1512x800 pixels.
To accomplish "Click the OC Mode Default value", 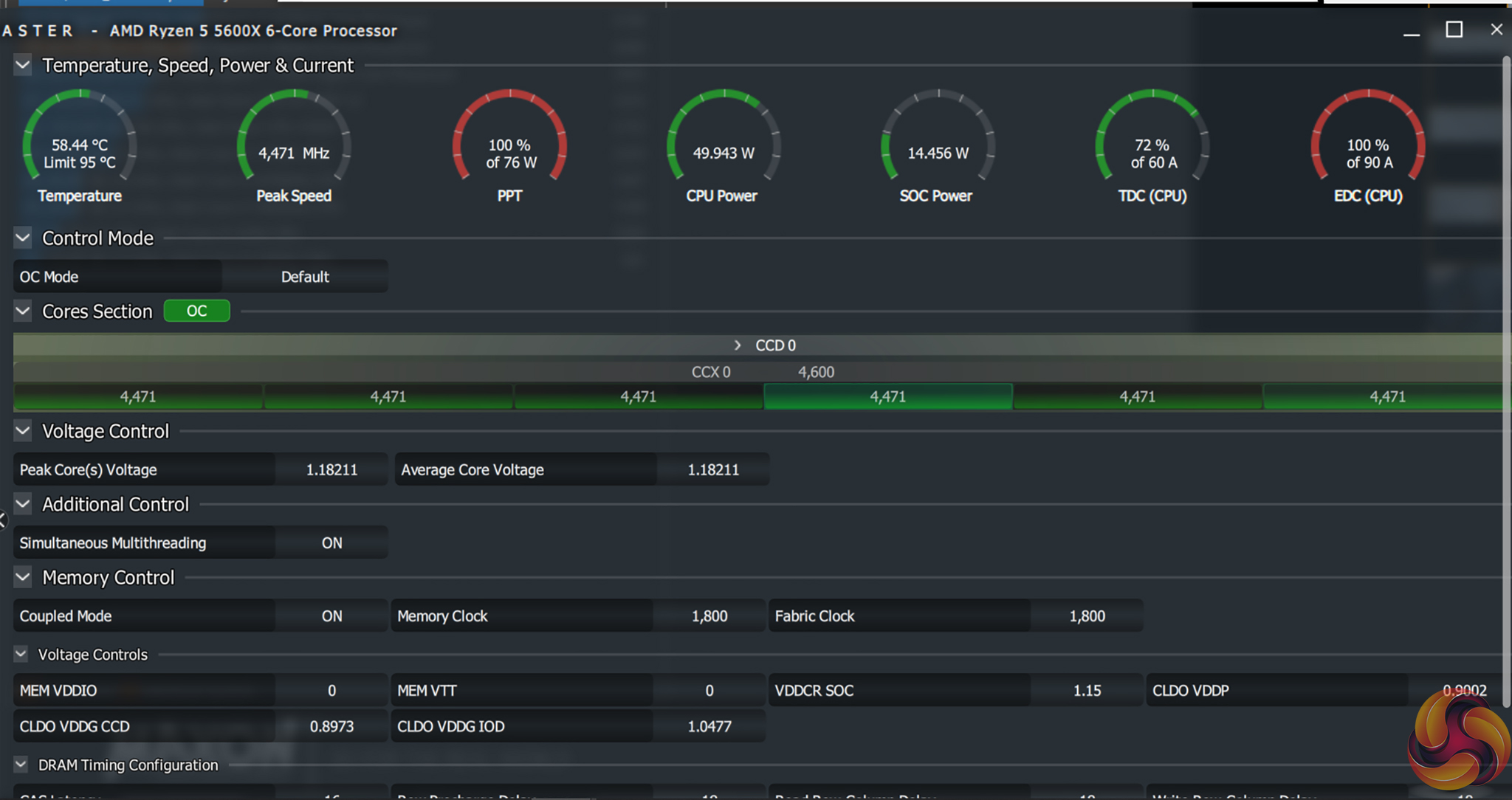I will click(305, 277).
